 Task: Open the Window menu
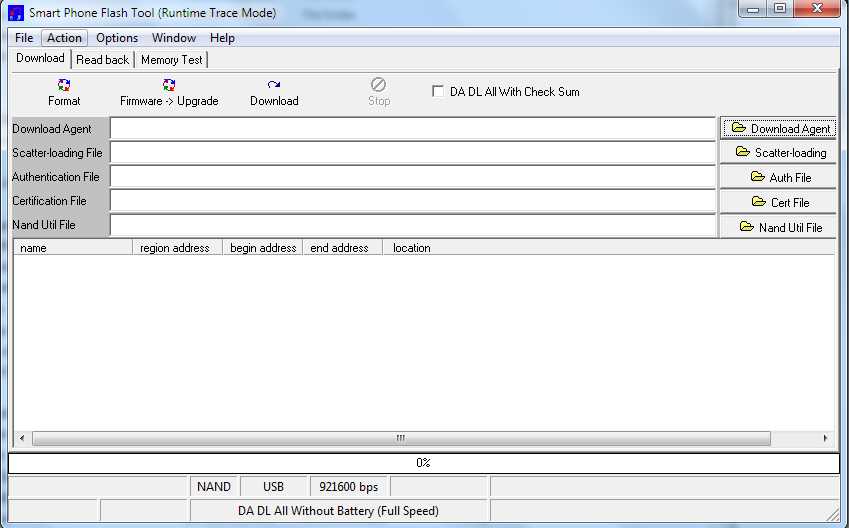click(174, 38)
